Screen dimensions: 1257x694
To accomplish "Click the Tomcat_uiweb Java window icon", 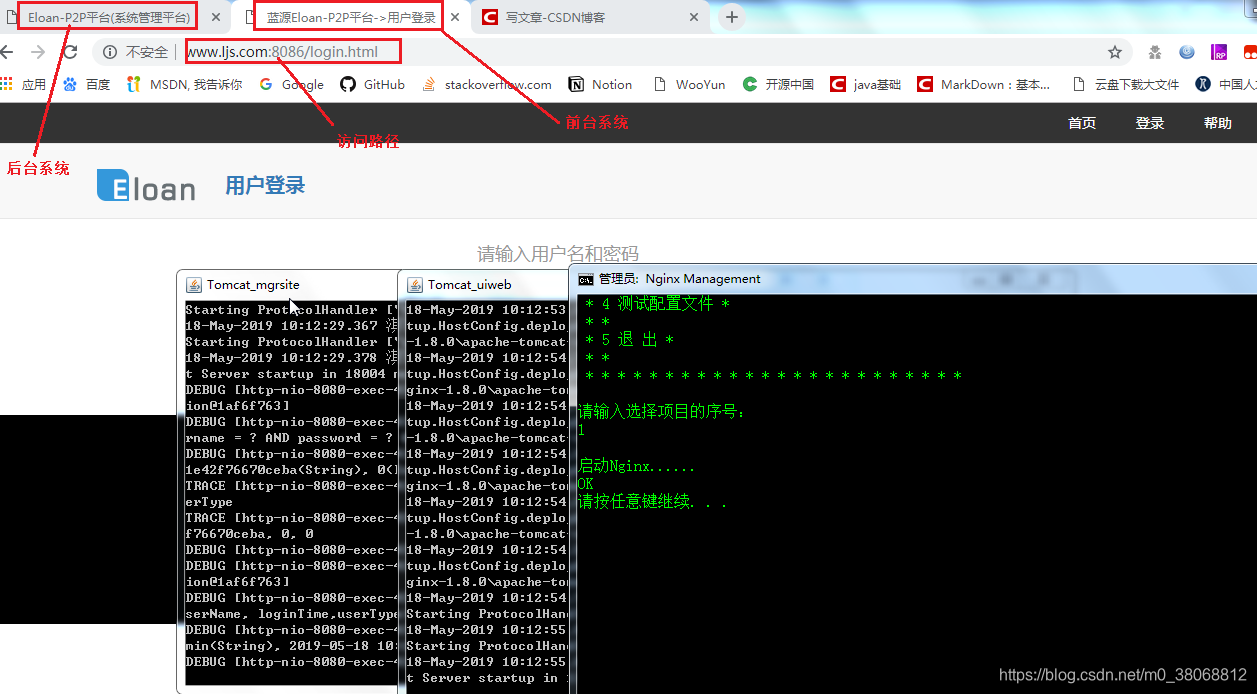I will click(x=414, y=285).
